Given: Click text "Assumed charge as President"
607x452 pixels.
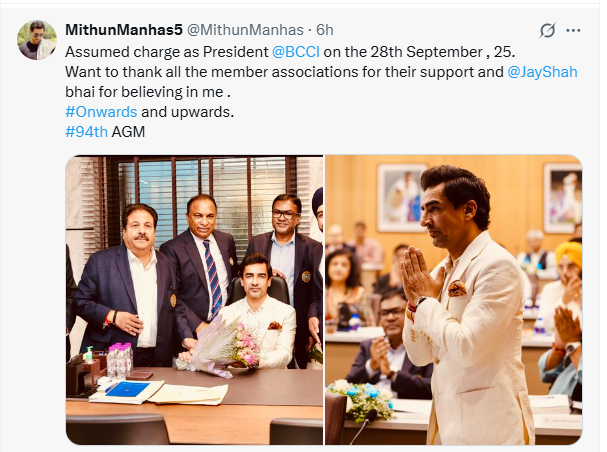Looking at the screenshot, I should (x=166, y=52).
